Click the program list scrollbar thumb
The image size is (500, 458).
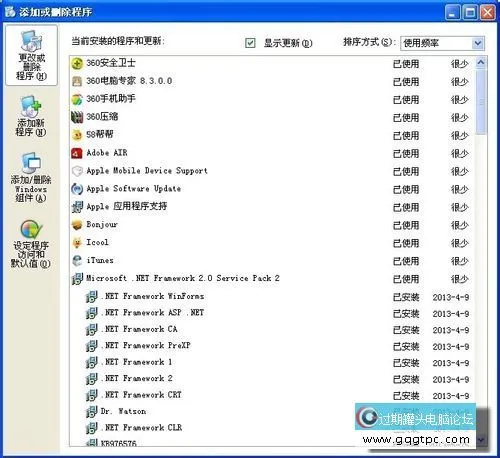coord(481,102)
